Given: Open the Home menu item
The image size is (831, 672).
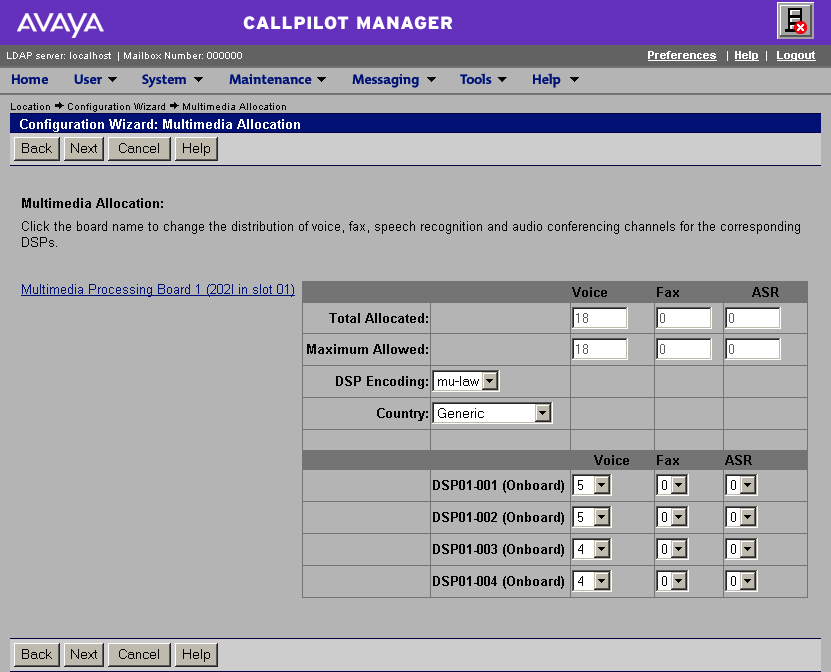Looking at the screenshot, I should (x=30, y=79).
